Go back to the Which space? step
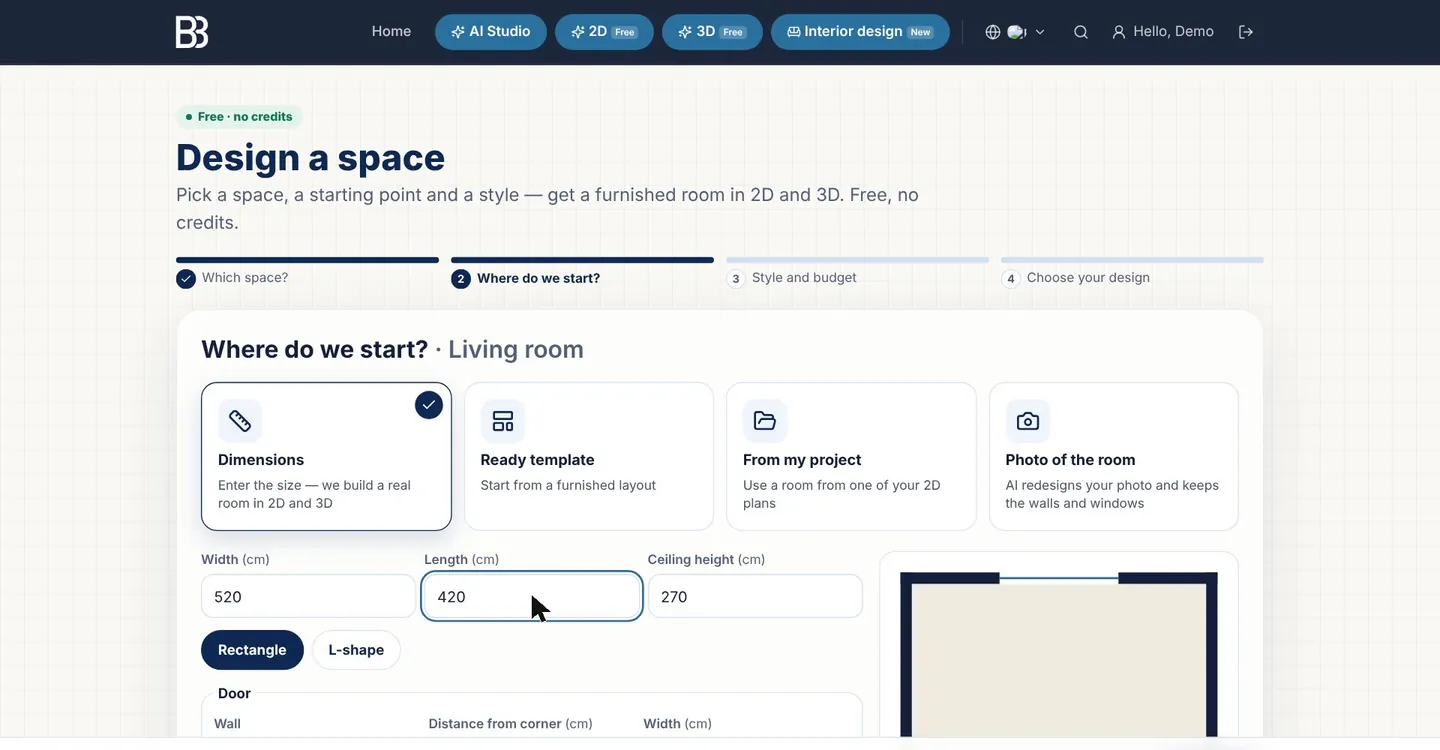The height and width of the screenshot is (750, 1440). click(307, 273)
